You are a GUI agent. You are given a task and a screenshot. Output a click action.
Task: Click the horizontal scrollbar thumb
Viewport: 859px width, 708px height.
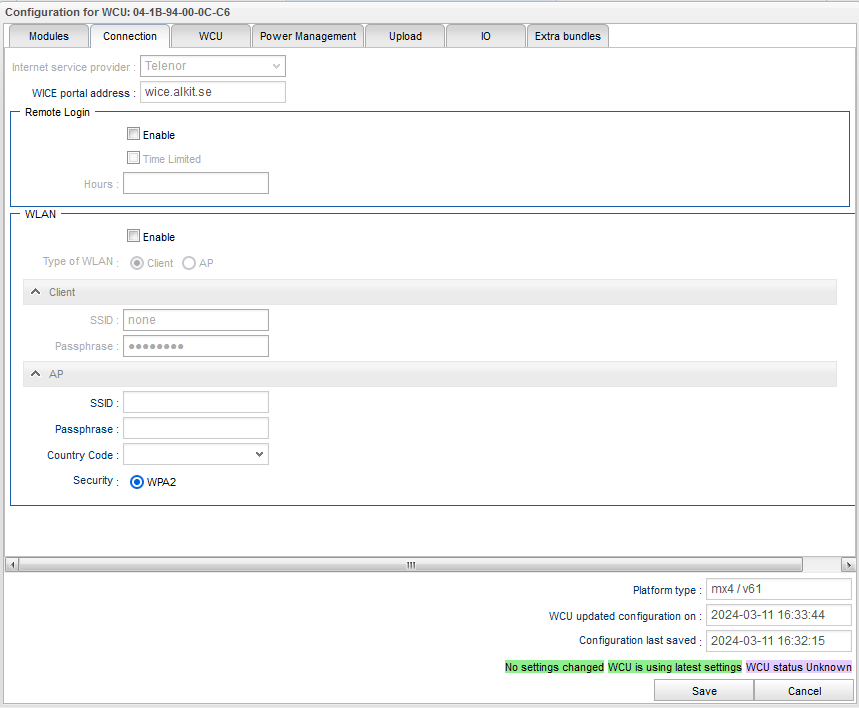click(x=410, y=565)
